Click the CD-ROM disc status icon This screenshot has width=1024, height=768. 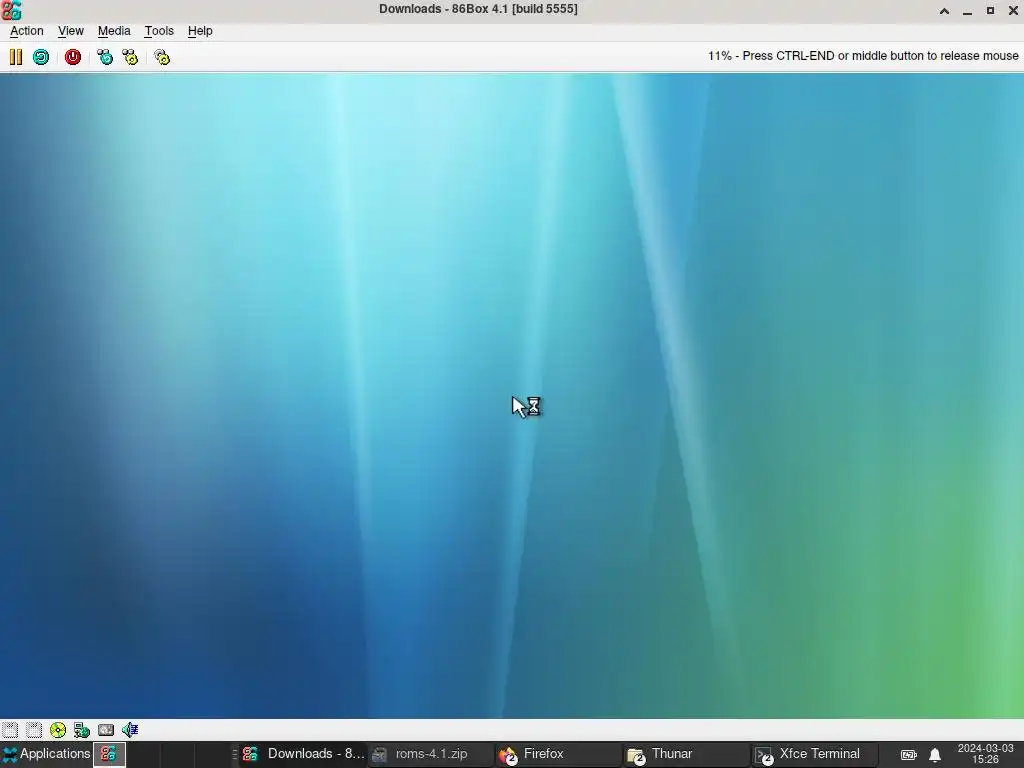[57, 729]
